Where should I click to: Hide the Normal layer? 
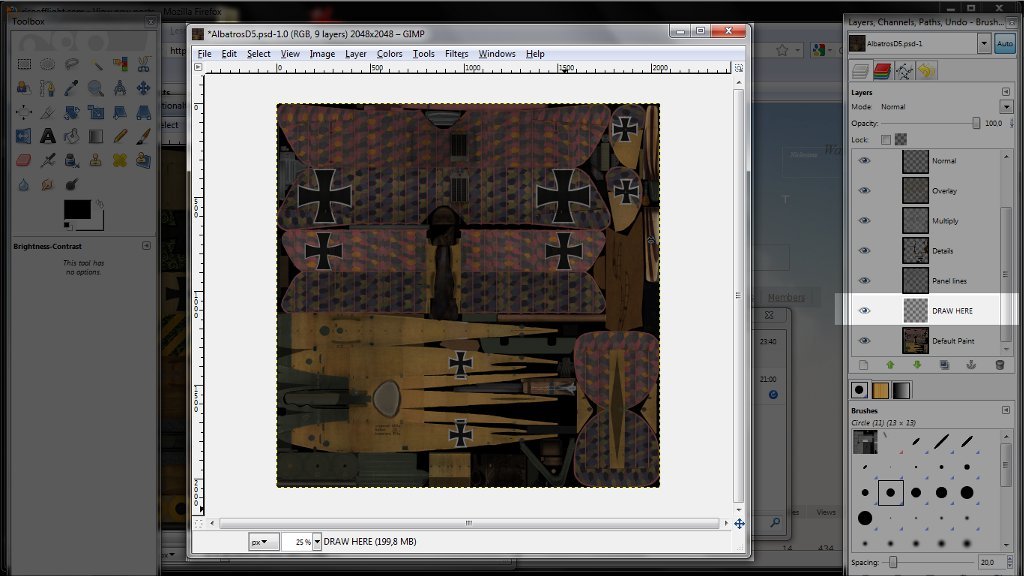coord(864,161)
